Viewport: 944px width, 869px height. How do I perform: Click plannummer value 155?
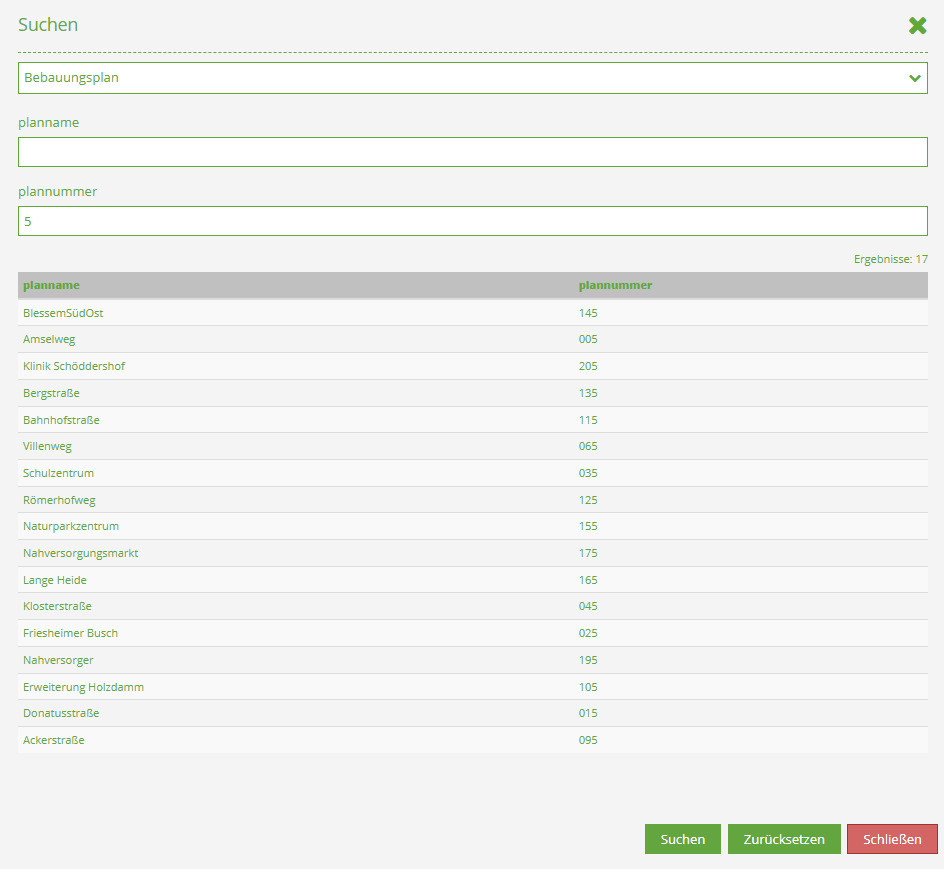click(588, 526)
